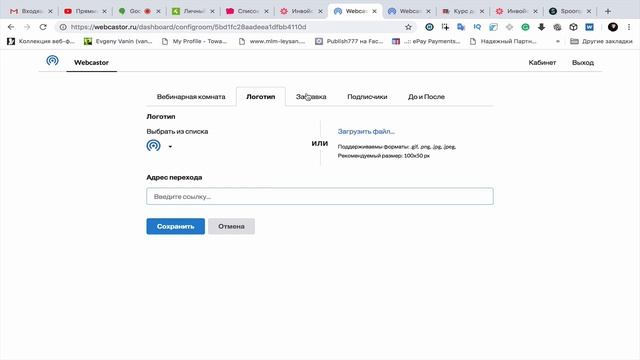Bookmark this page with the star icon
This screenshot has width=640, height=360.
click(x=408, y=27)
